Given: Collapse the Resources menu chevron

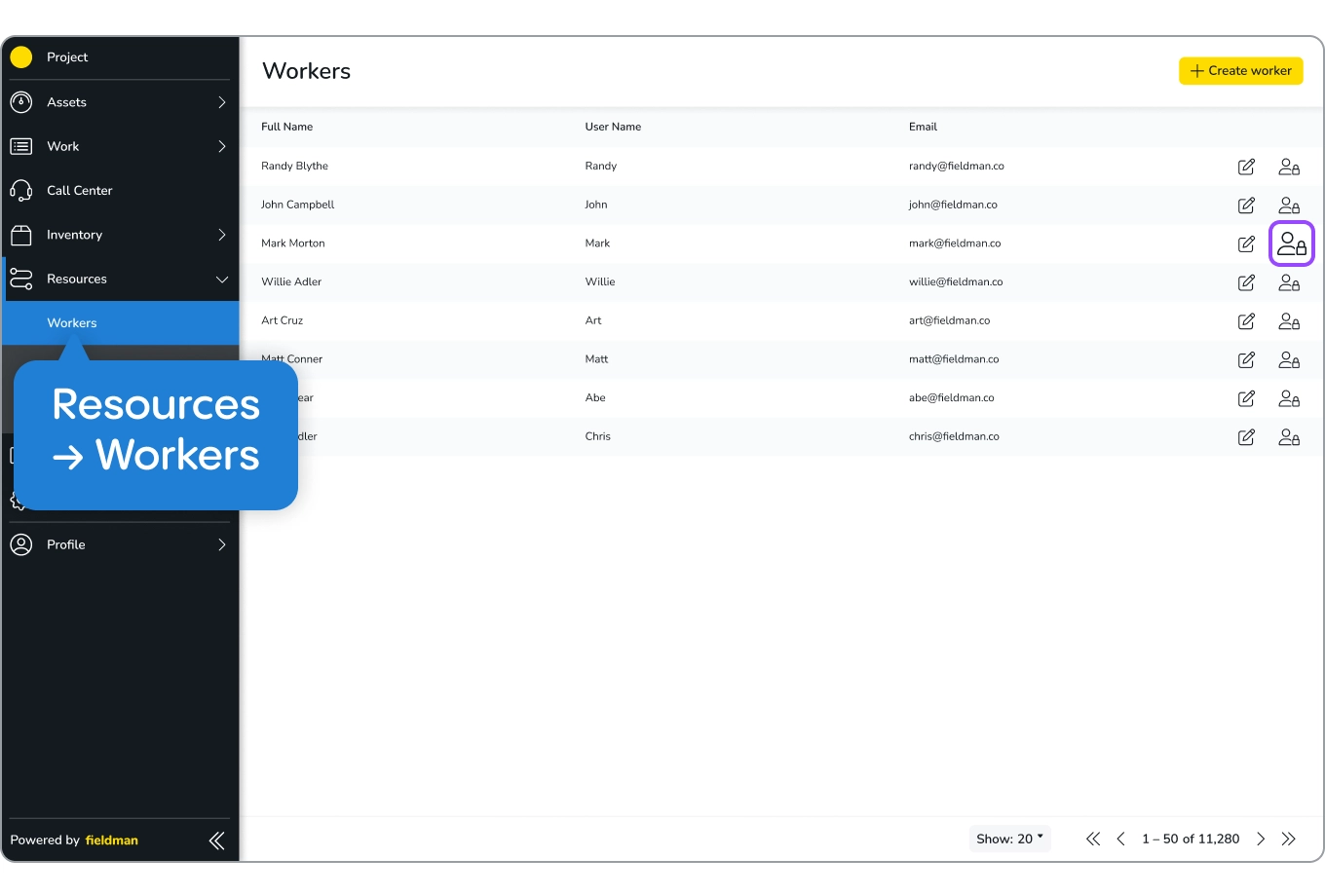Looking at the screenshot, I should (222, 280).
